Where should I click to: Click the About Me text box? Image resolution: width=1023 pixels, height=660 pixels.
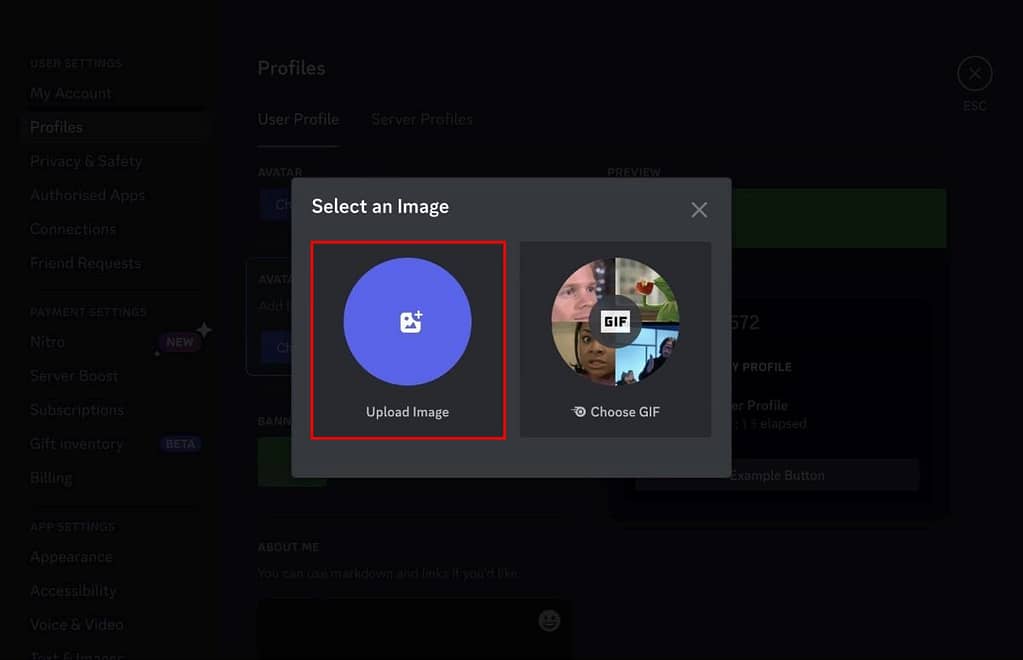tap(415, 629)
